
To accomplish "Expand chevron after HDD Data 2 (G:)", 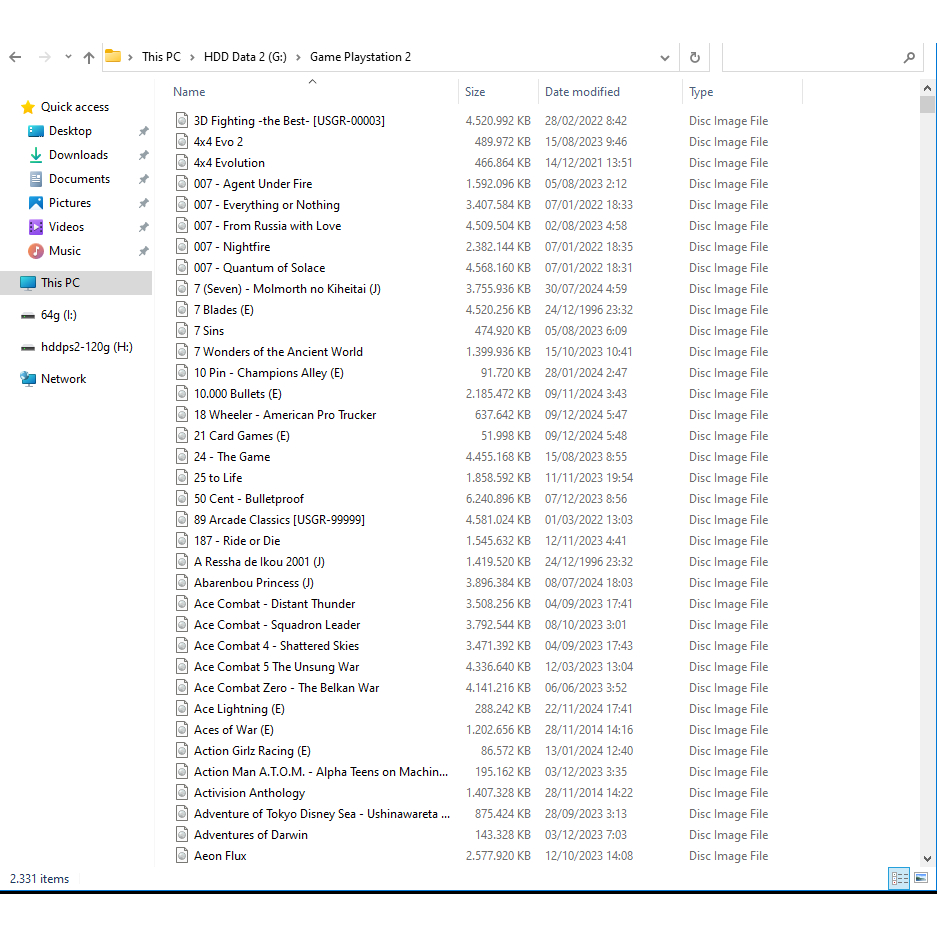I will point(298,57).
